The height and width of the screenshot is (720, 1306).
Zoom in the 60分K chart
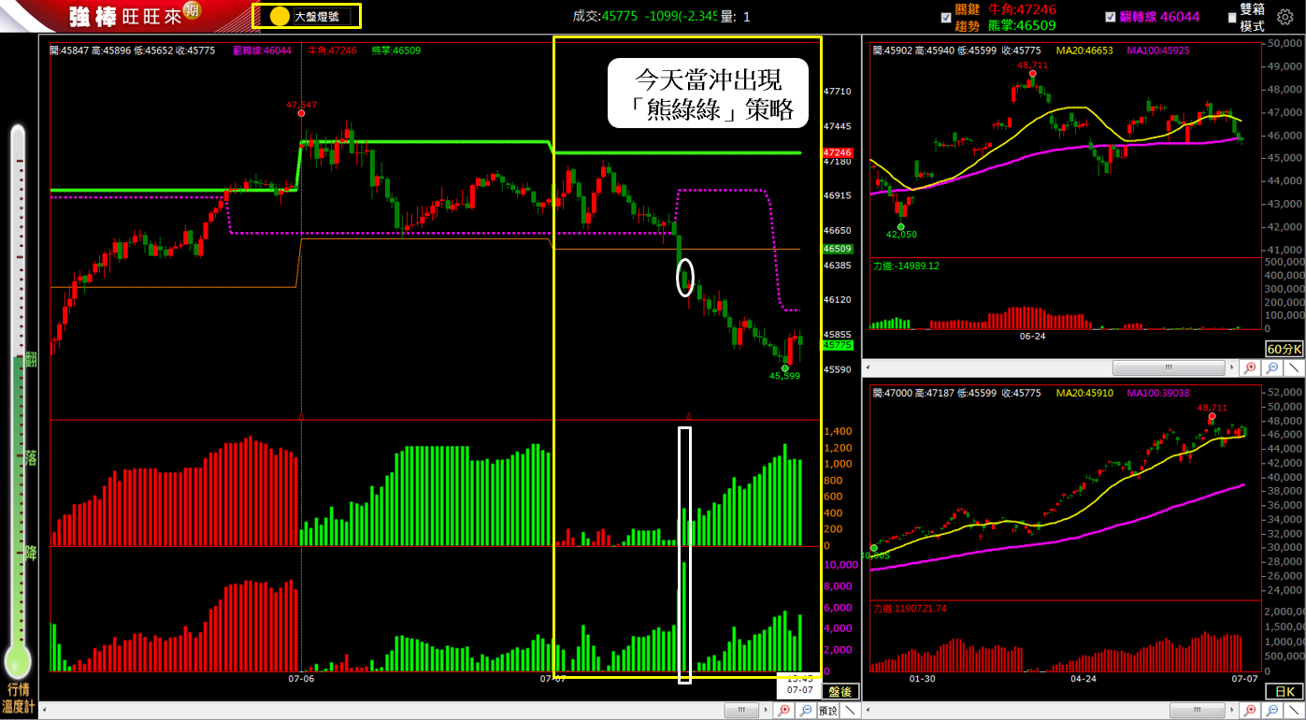(1250, 367)
